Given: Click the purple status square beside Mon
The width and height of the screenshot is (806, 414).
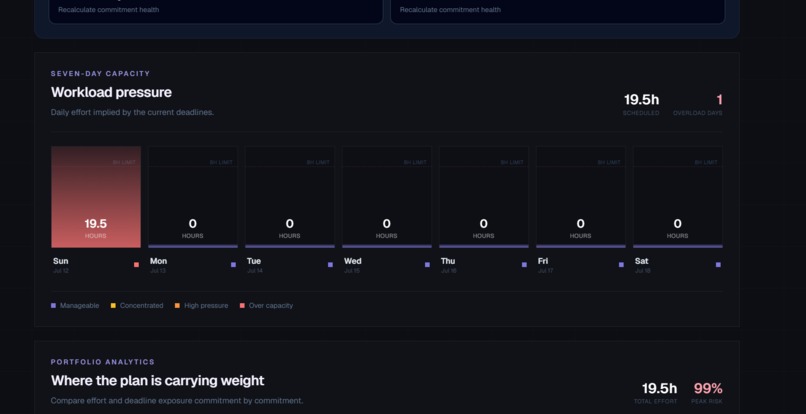Looking at the screenshot, I should (233, 265).
